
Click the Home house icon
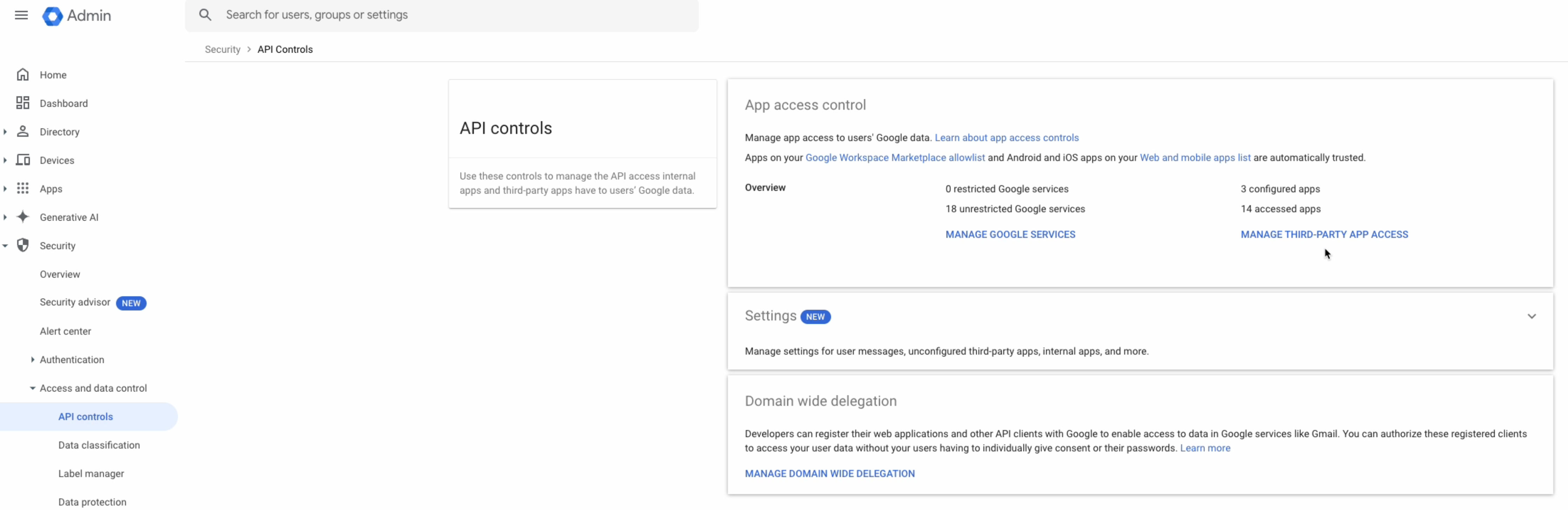coord(23,74)
